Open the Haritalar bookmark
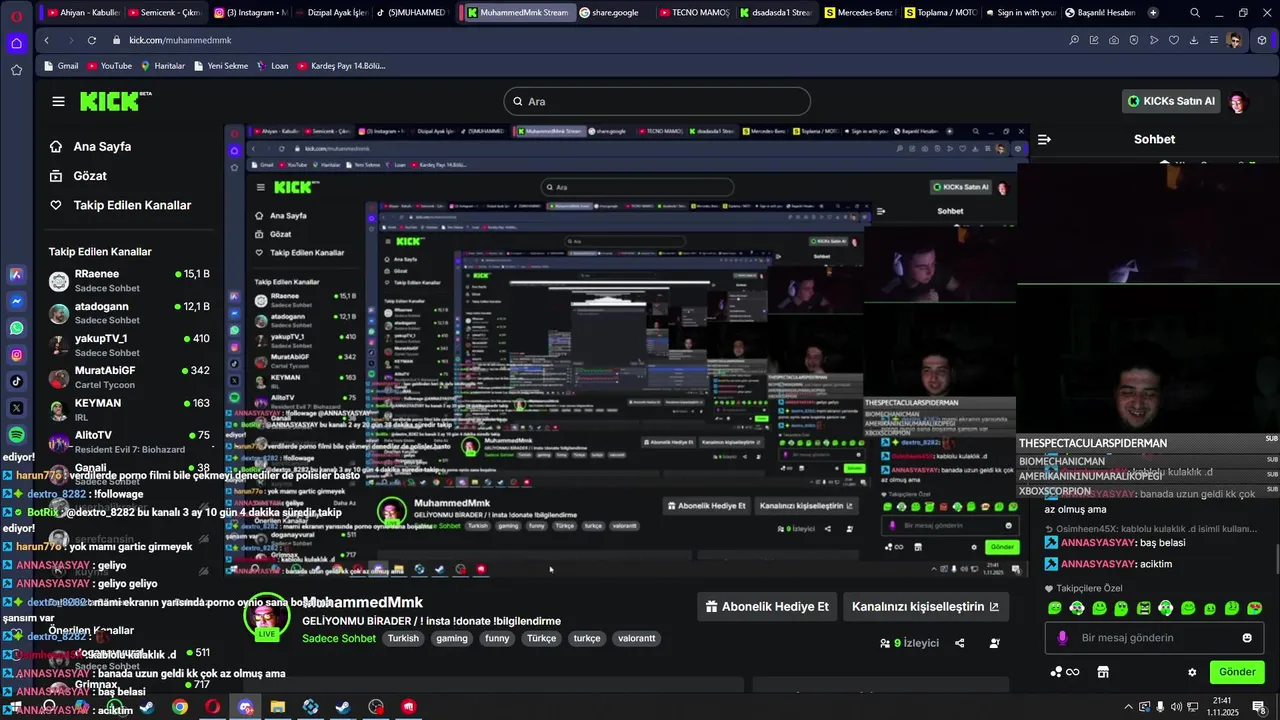The image size is (1280, 720). (163, 66)
